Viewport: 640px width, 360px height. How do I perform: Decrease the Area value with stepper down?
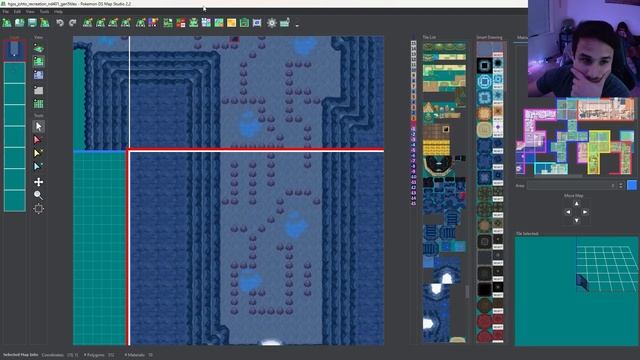tap(620, 187)
